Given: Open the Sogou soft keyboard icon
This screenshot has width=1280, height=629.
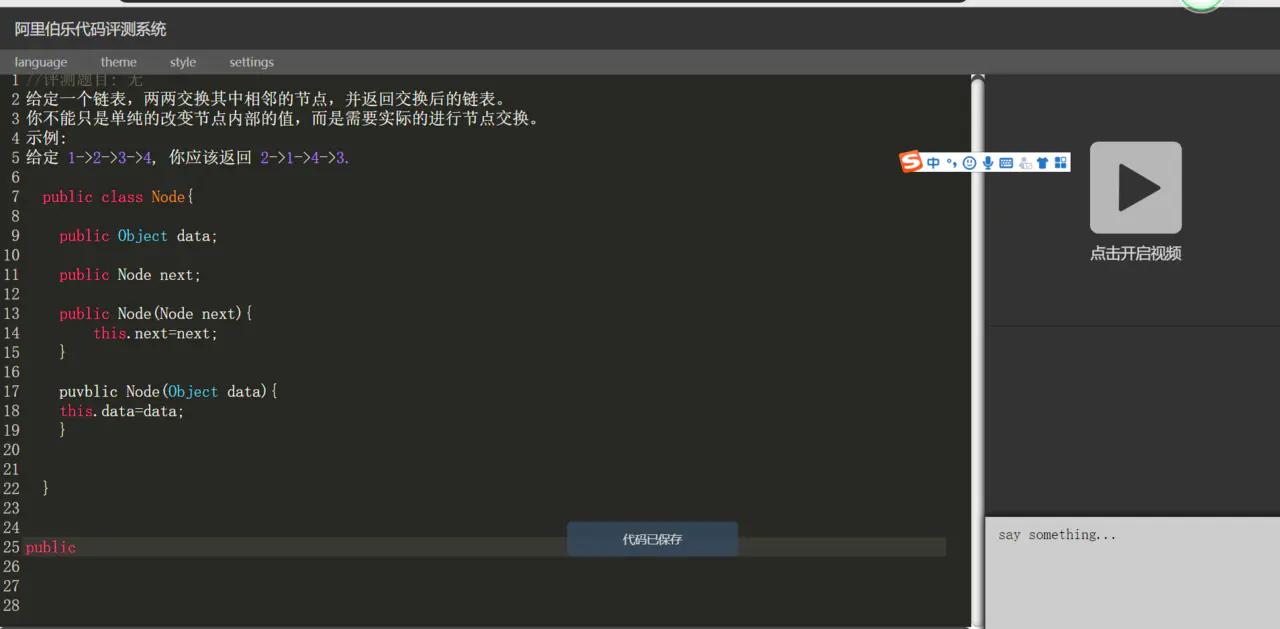Looking at the screenshot, I should 1006,163.
